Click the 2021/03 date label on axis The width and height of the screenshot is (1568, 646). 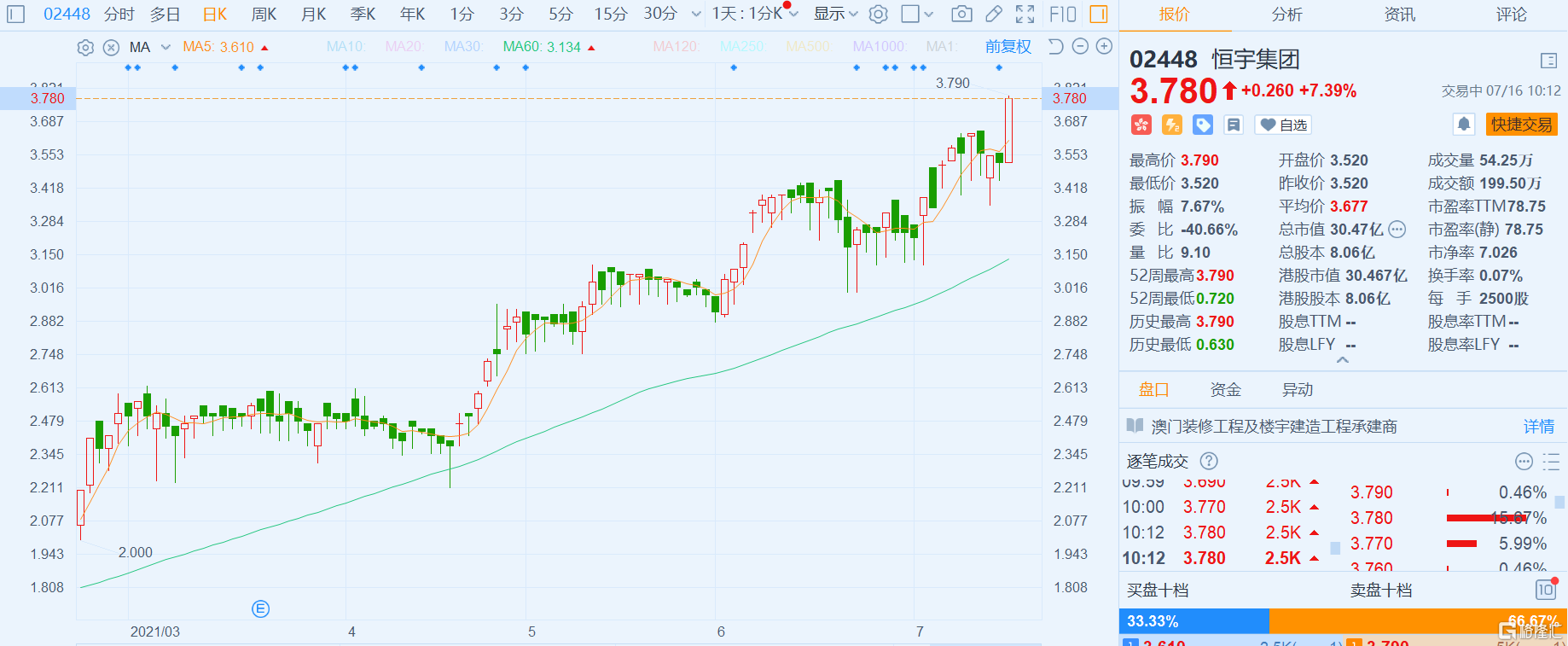point(155,631)
